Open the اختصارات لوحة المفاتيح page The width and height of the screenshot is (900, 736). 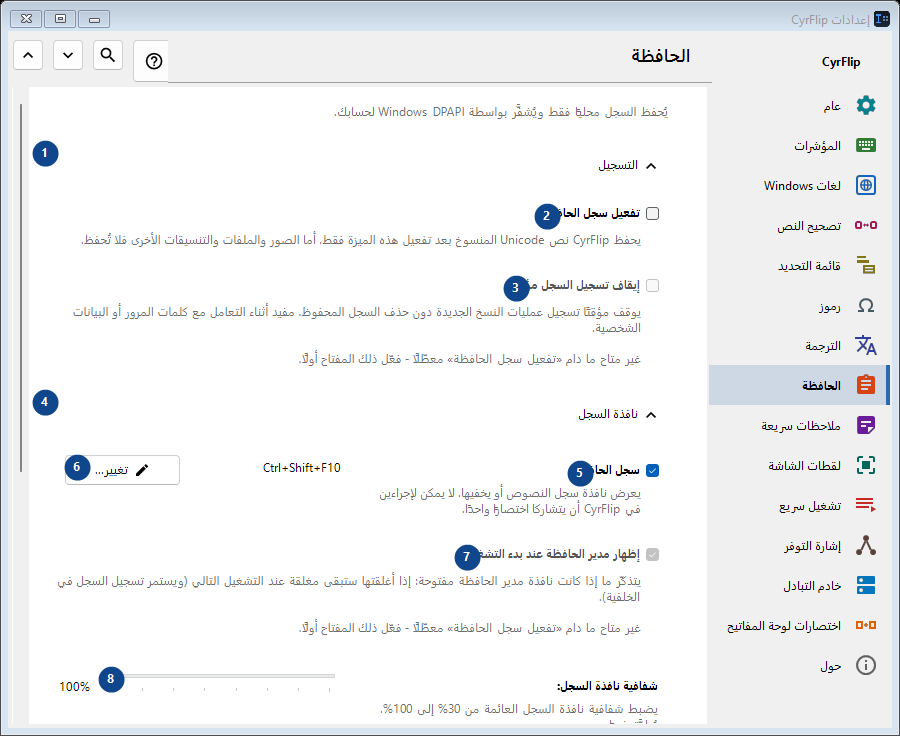click(x=798, y=625)
